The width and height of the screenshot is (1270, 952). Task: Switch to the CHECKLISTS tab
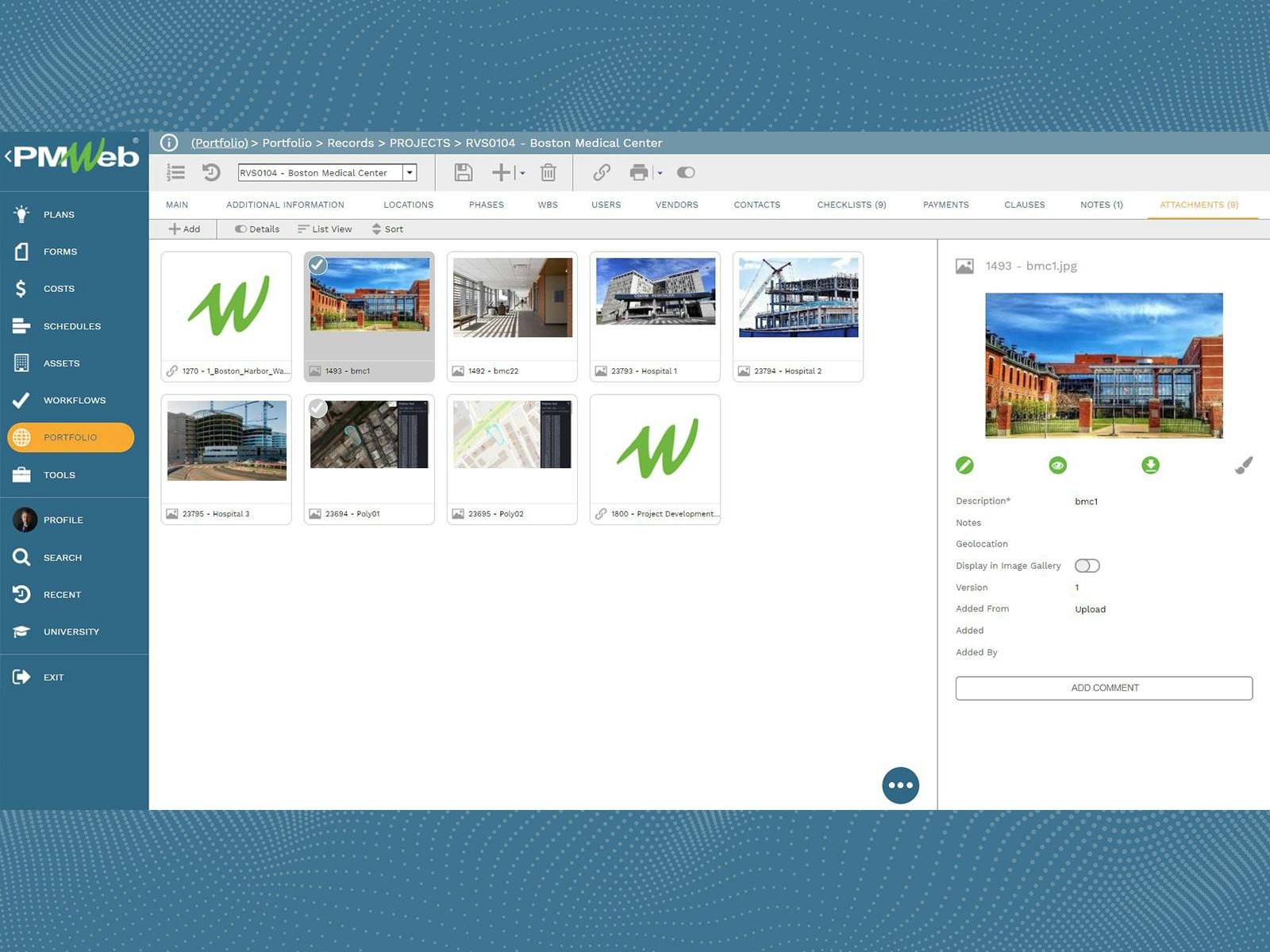coord(850,205)
